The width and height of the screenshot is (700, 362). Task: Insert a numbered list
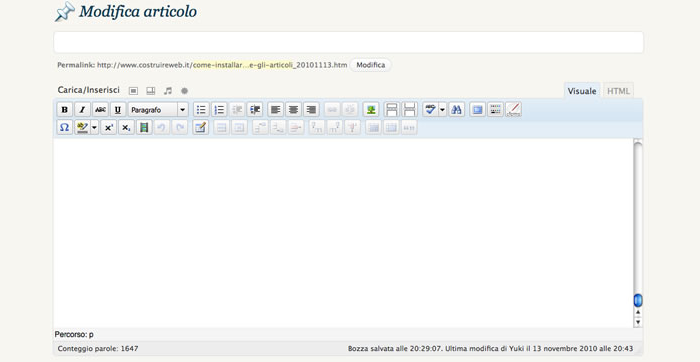[219, 109]
